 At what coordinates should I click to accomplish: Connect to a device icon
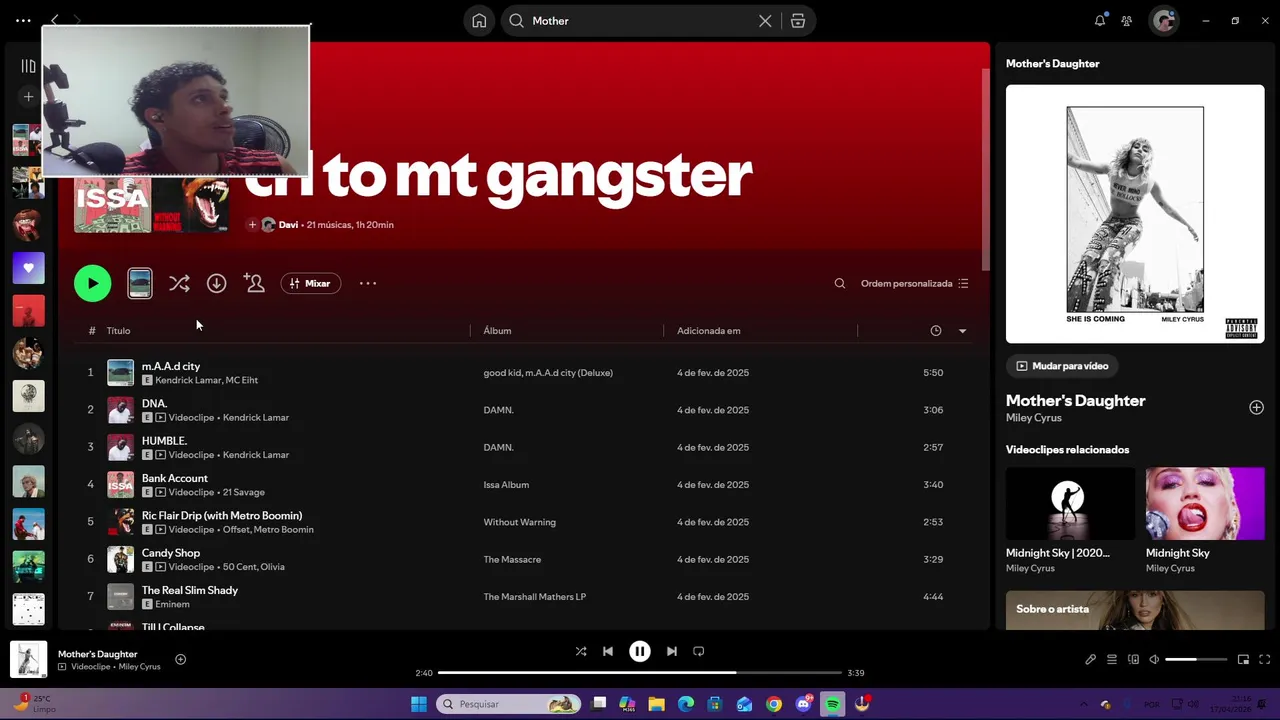[1133, 659]
